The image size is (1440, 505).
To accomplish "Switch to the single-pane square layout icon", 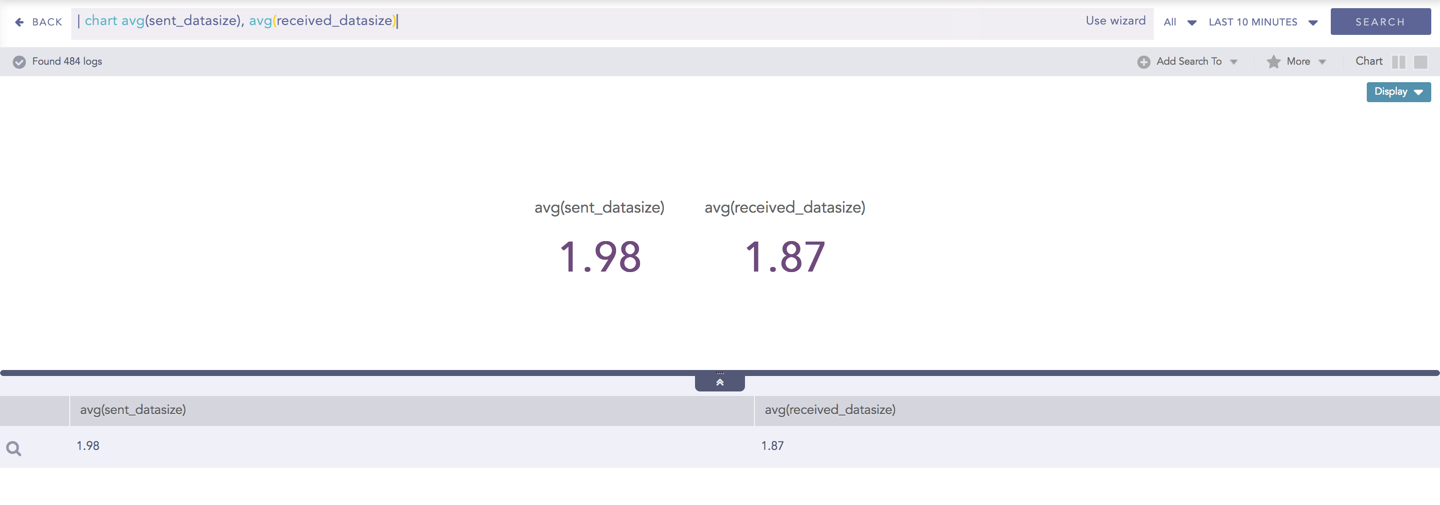I will point(1420,62).
